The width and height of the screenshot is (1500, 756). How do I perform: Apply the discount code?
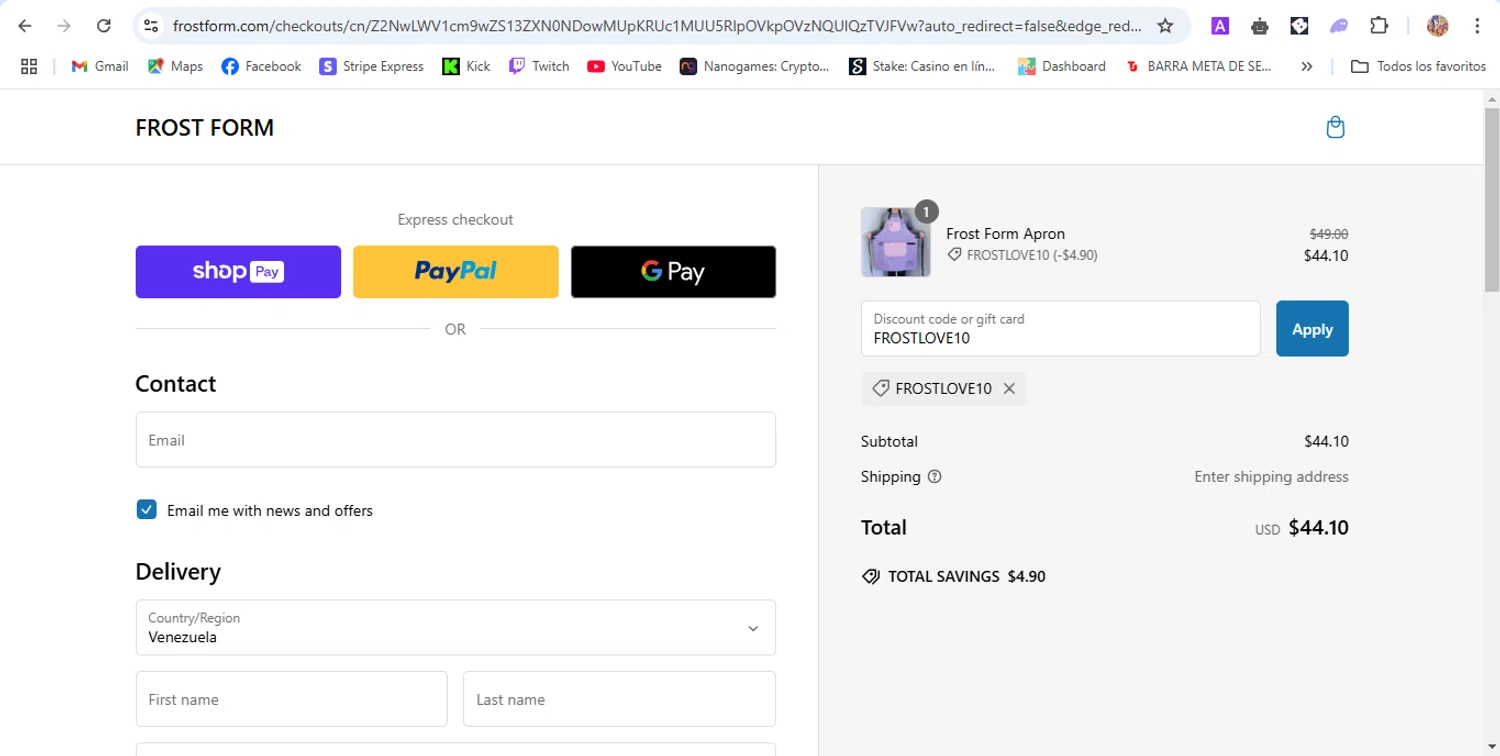pos(1312,329)
